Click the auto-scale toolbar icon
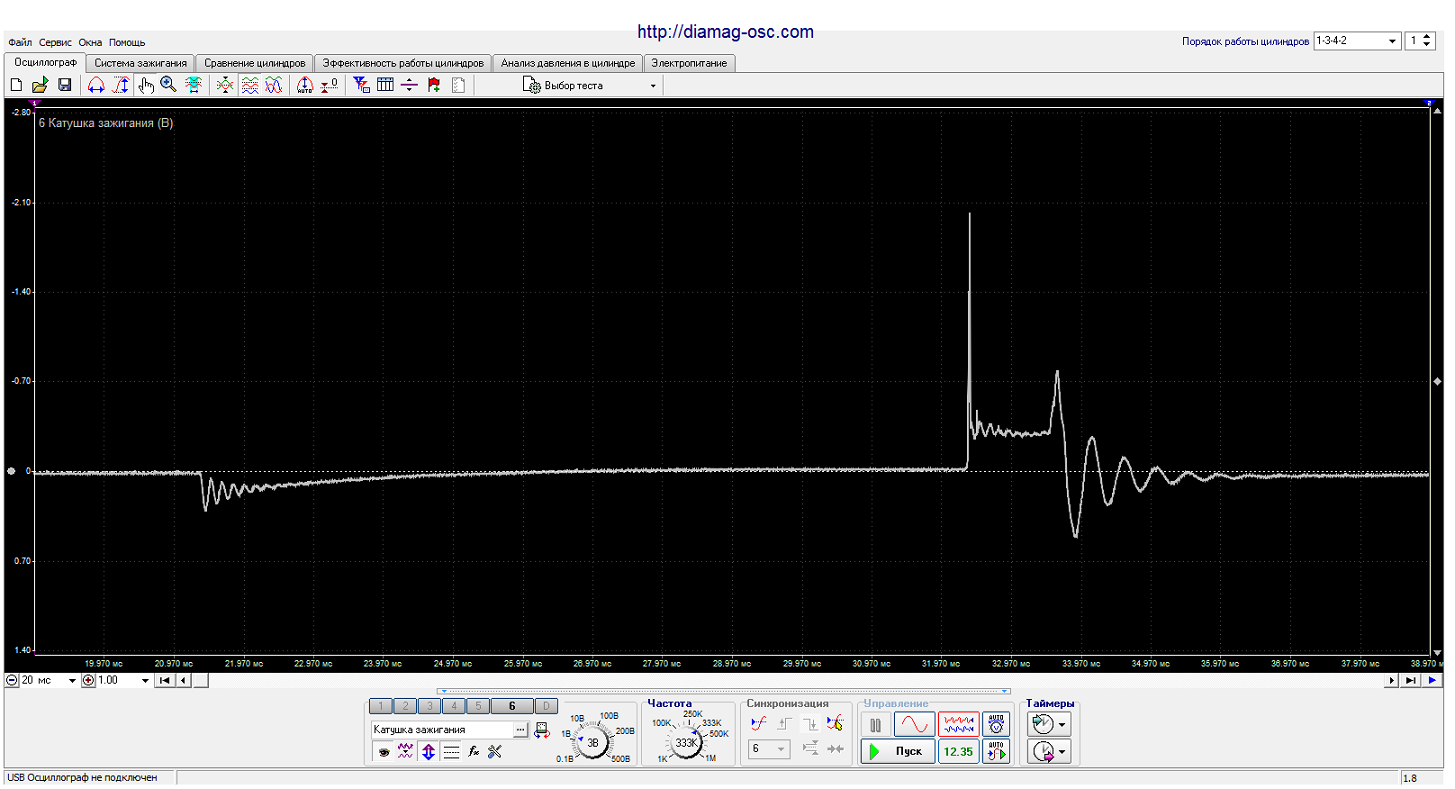 (x=305, y=86)
